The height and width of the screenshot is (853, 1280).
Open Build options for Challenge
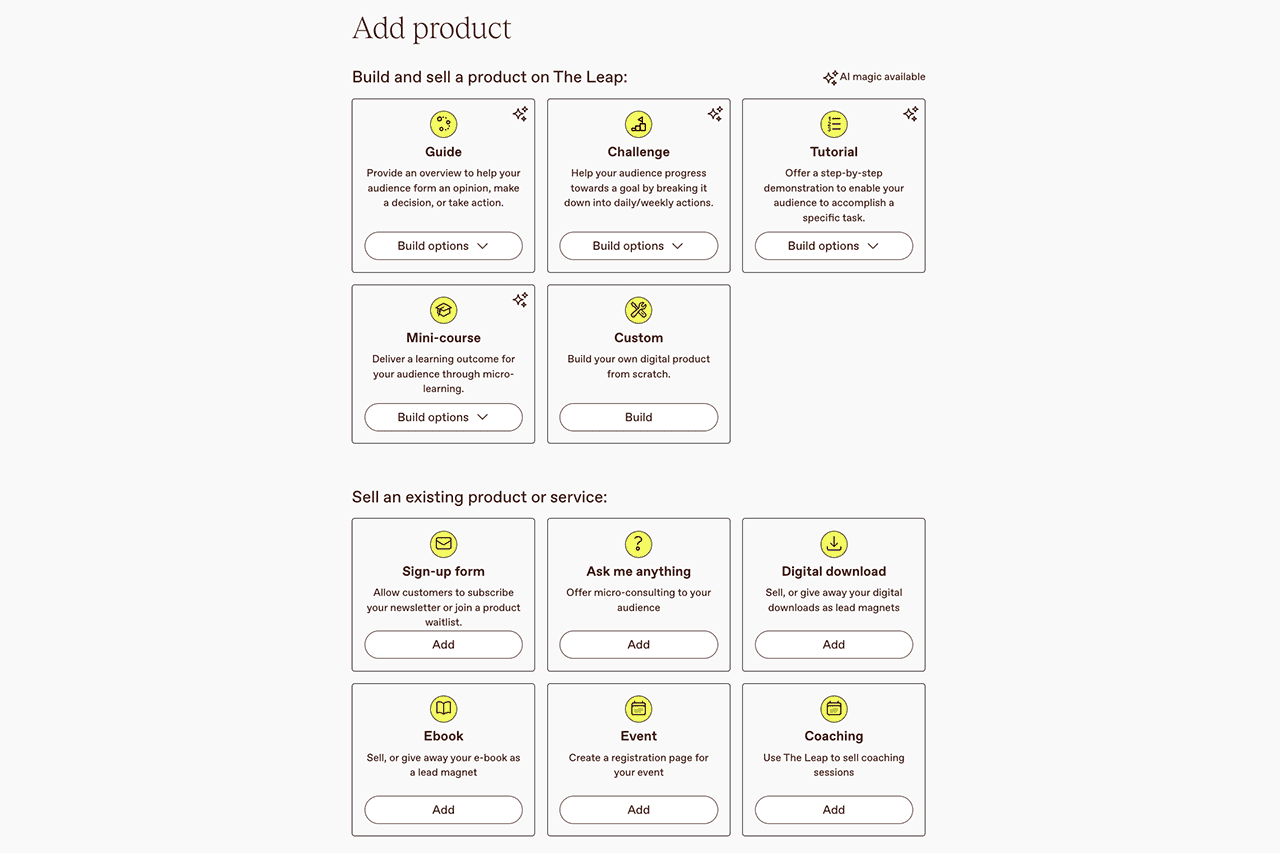(x=638, y=245)
